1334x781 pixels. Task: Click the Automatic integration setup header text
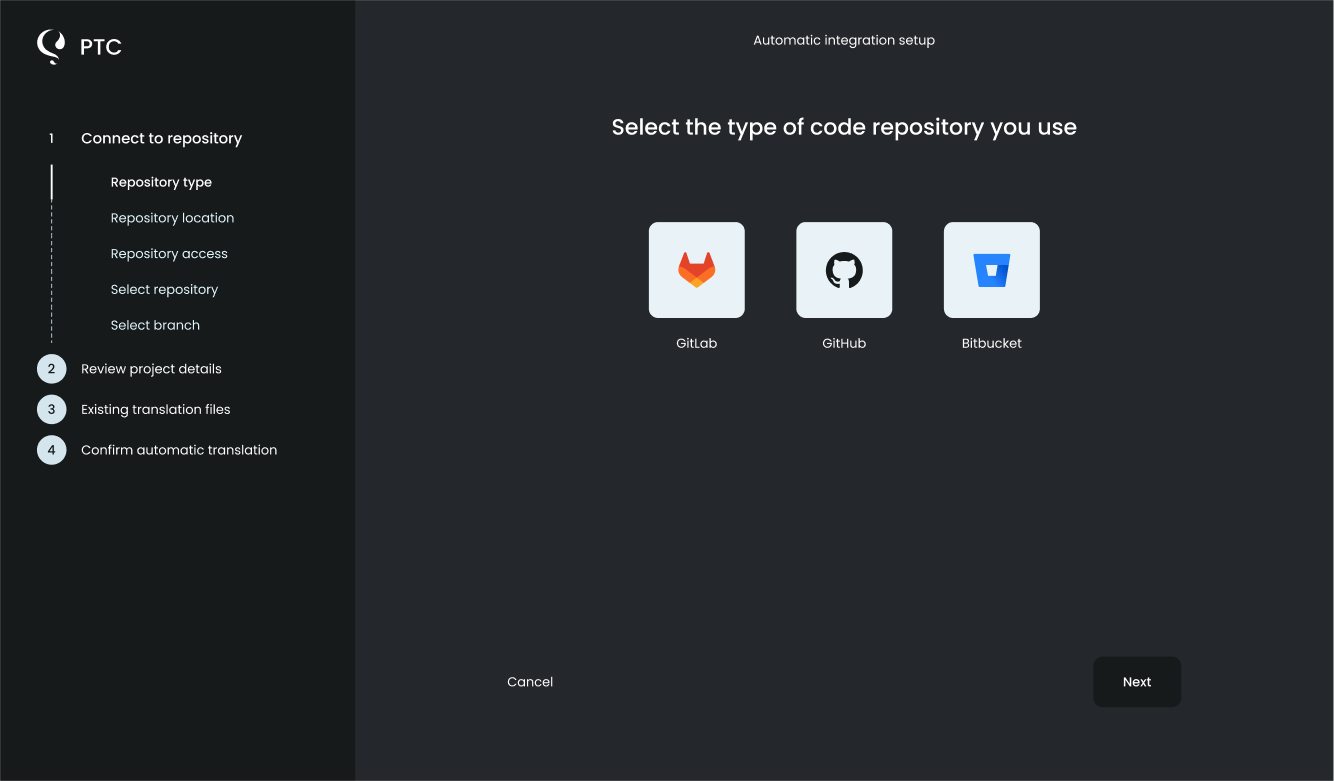[x=843, y=41]
